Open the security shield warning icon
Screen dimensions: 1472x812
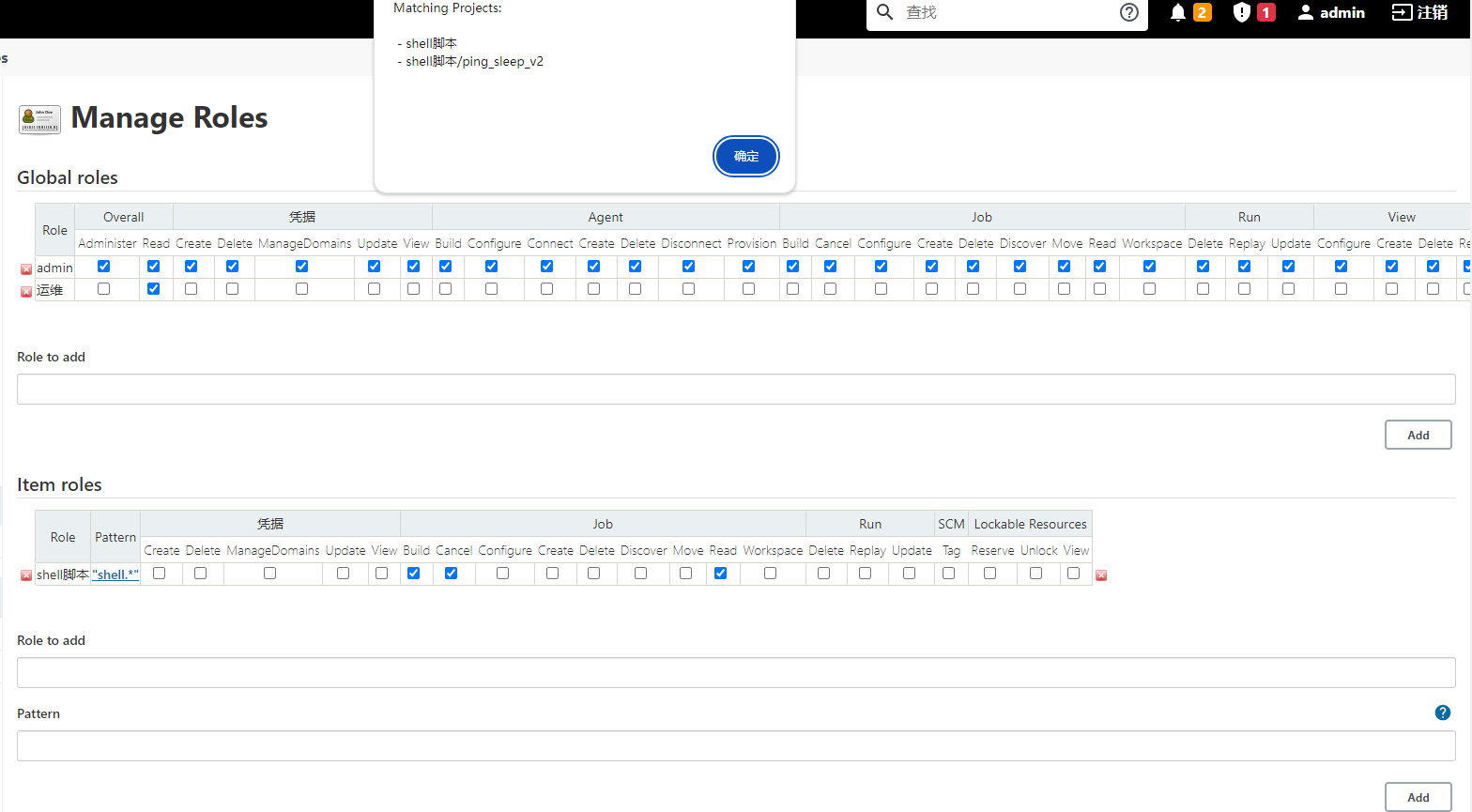tap(1242, 12)
